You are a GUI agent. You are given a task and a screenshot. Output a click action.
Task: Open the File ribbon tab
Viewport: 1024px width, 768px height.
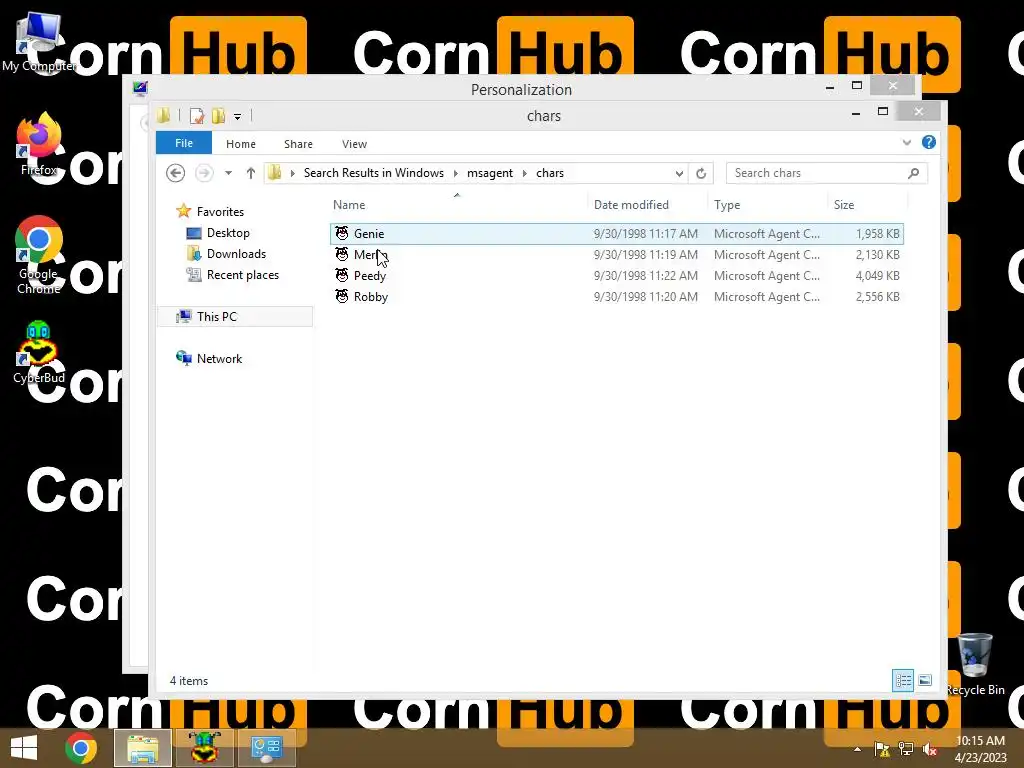184,143
